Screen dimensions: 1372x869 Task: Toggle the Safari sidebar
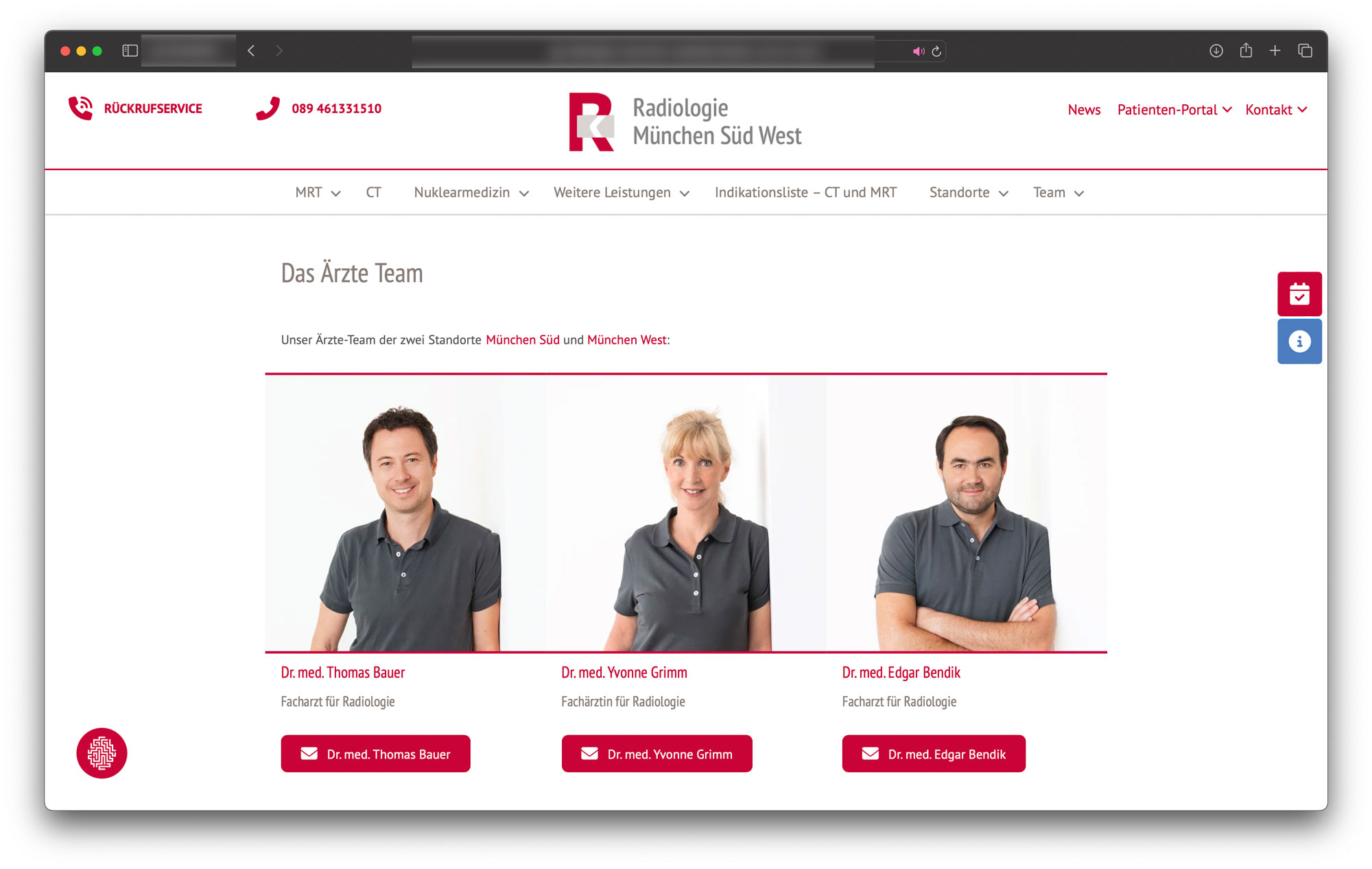130,51
